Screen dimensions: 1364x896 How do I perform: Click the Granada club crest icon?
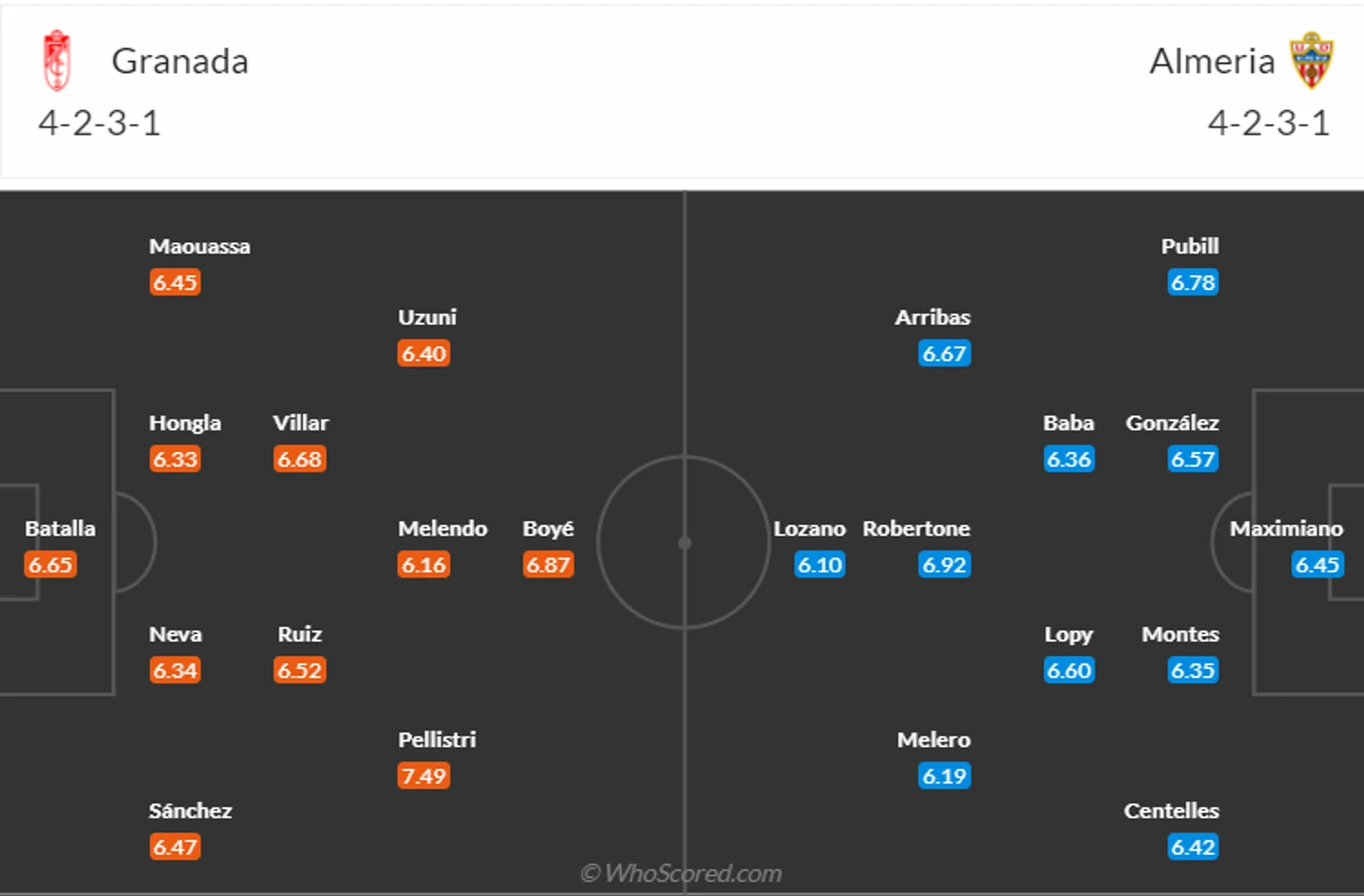pyautogui.click(x=57, y=61)
